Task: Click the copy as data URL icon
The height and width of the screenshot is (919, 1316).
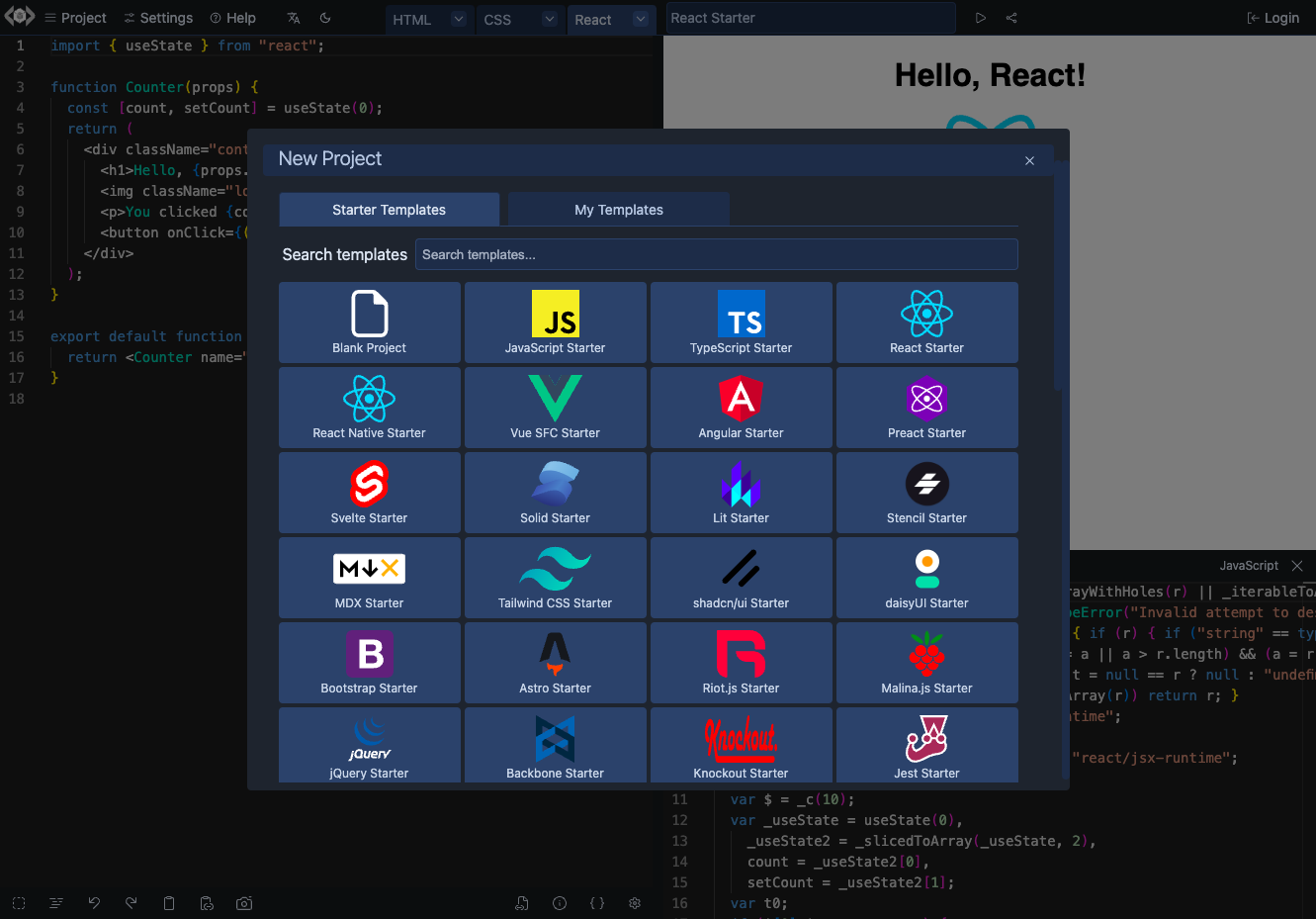Action: tap(207, 903)
